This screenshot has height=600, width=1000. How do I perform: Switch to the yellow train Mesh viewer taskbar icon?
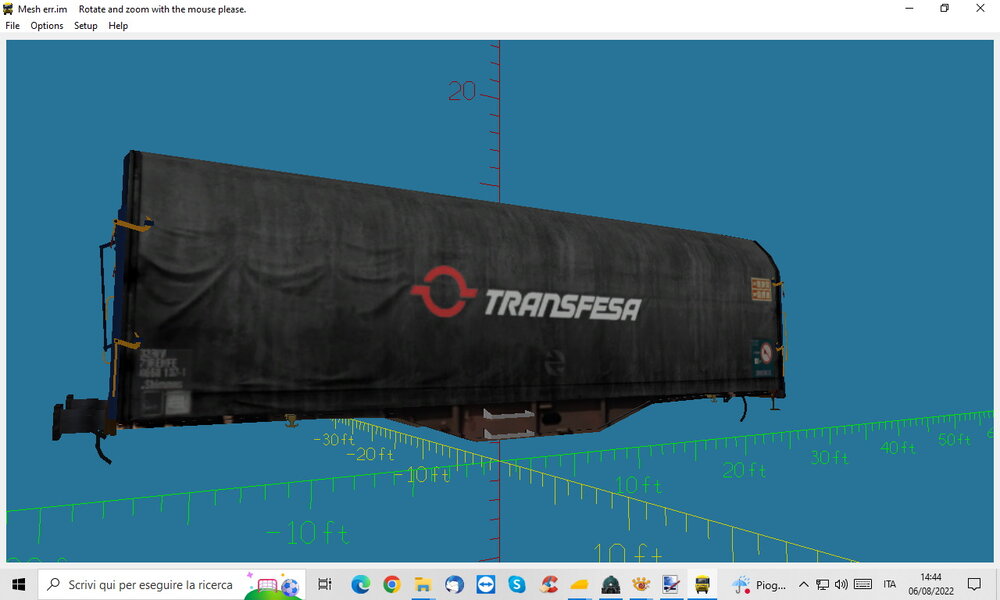(702, 584)
